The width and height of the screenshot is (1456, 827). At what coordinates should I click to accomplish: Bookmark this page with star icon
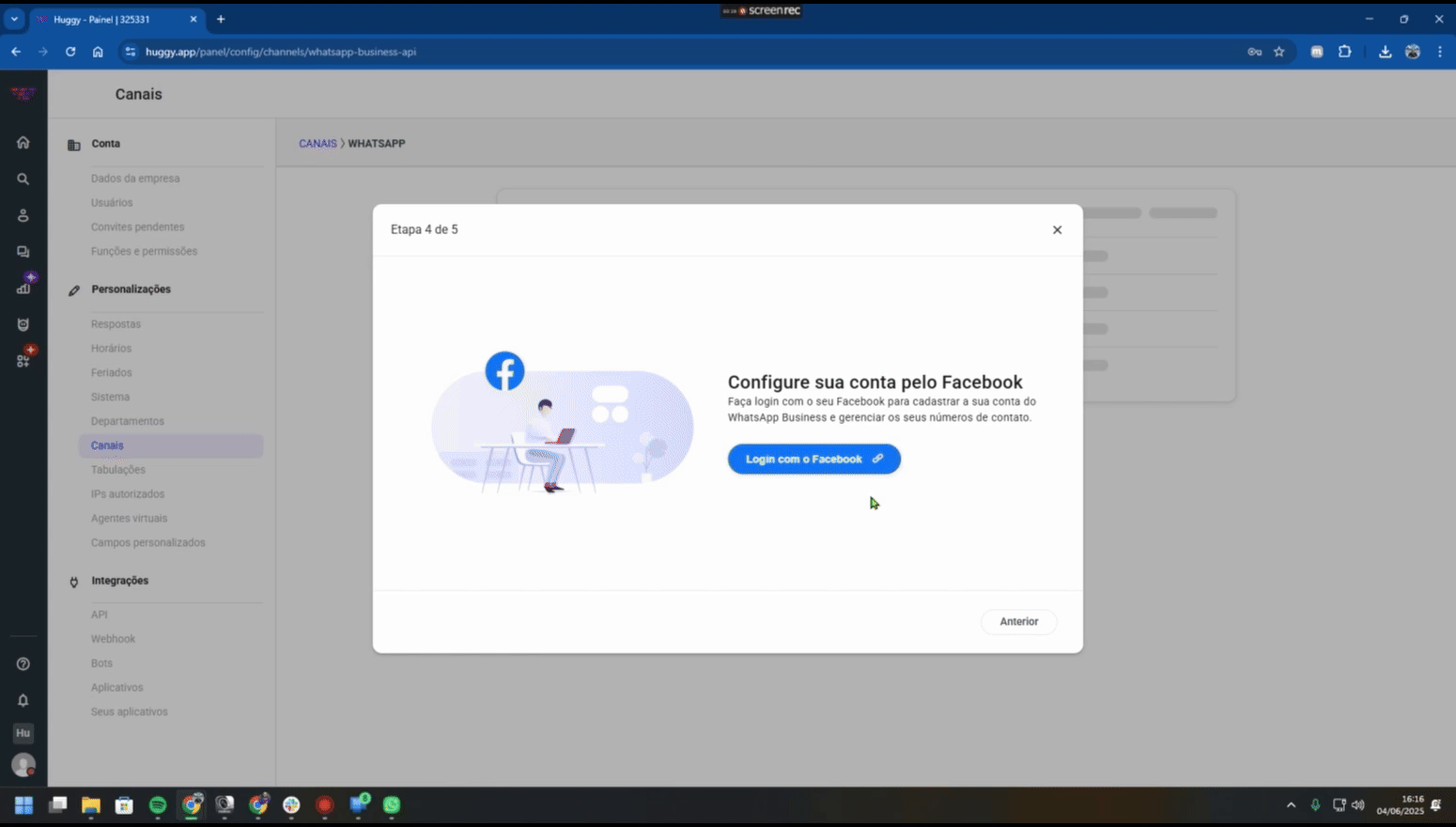1278,52
